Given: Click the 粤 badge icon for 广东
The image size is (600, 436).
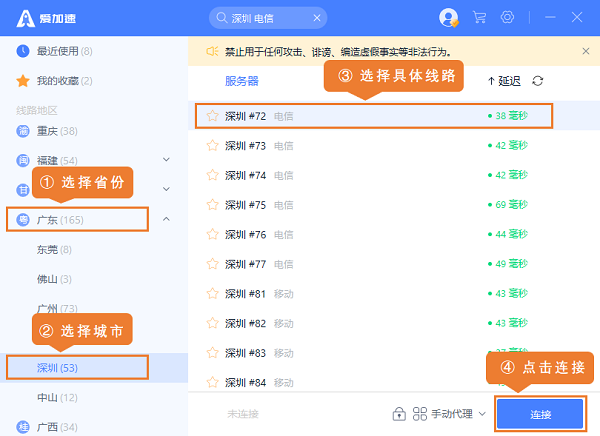Looking at the screenshot, I should point(23,220).
